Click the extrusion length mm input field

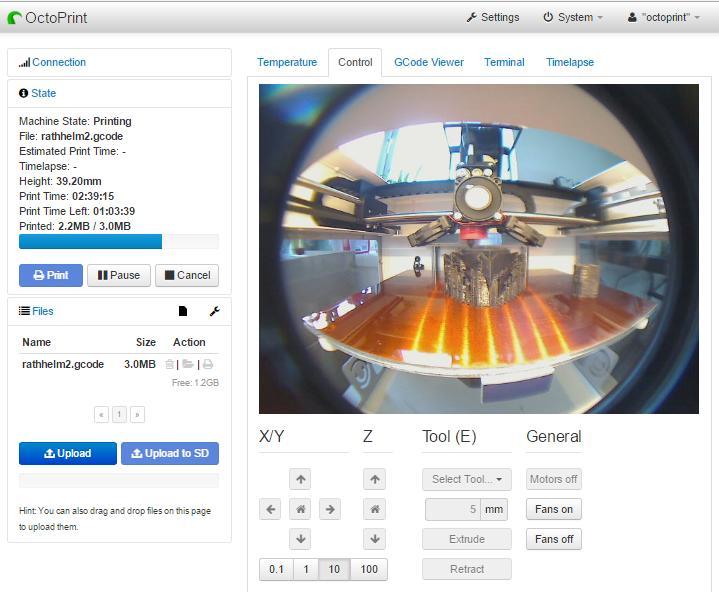pos(453,509)
